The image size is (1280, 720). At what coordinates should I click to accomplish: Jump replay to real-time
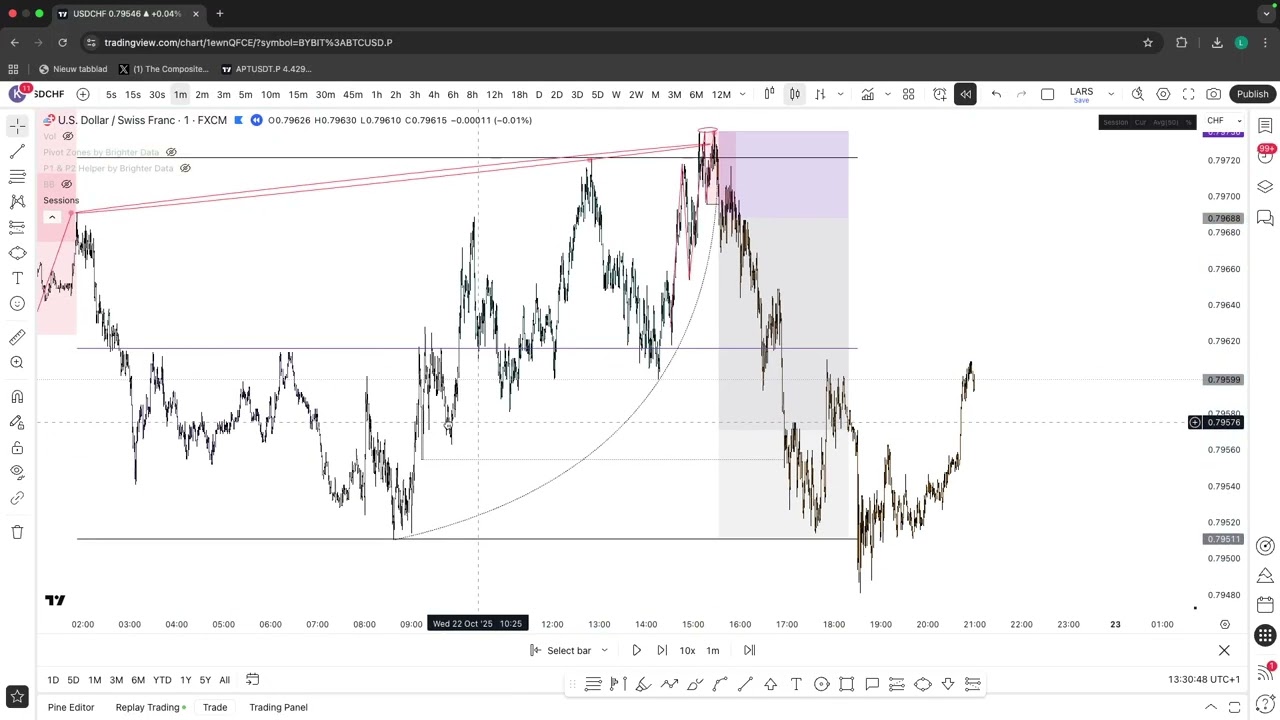(x=749, y=650)
